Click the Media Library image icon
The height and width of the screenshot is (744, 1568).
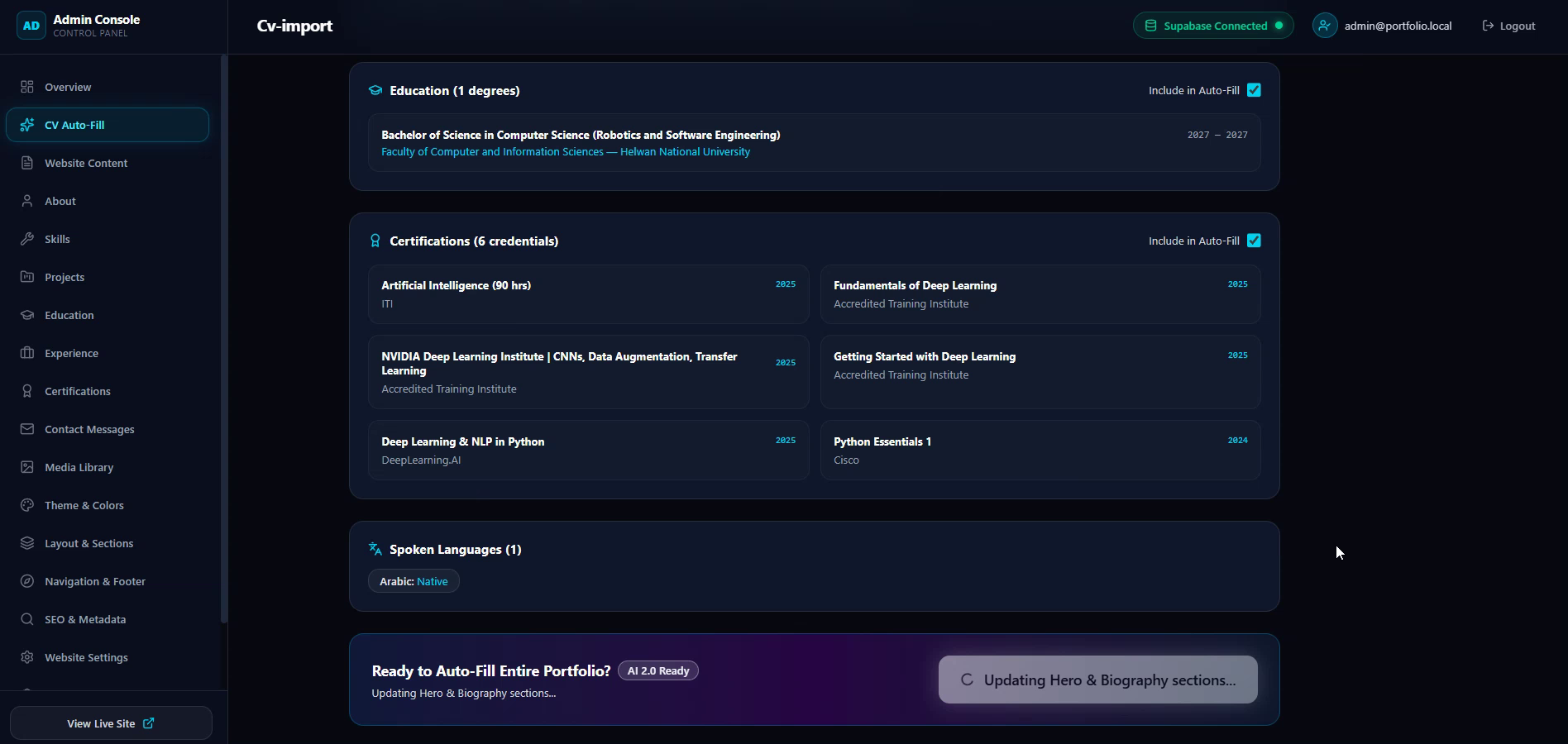(x=27, y=467)
